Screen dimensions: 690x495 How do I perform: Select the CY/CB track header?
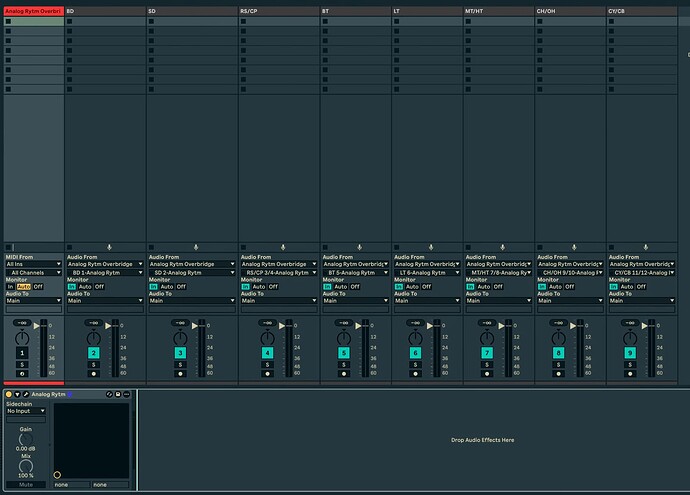coord(642,11)
